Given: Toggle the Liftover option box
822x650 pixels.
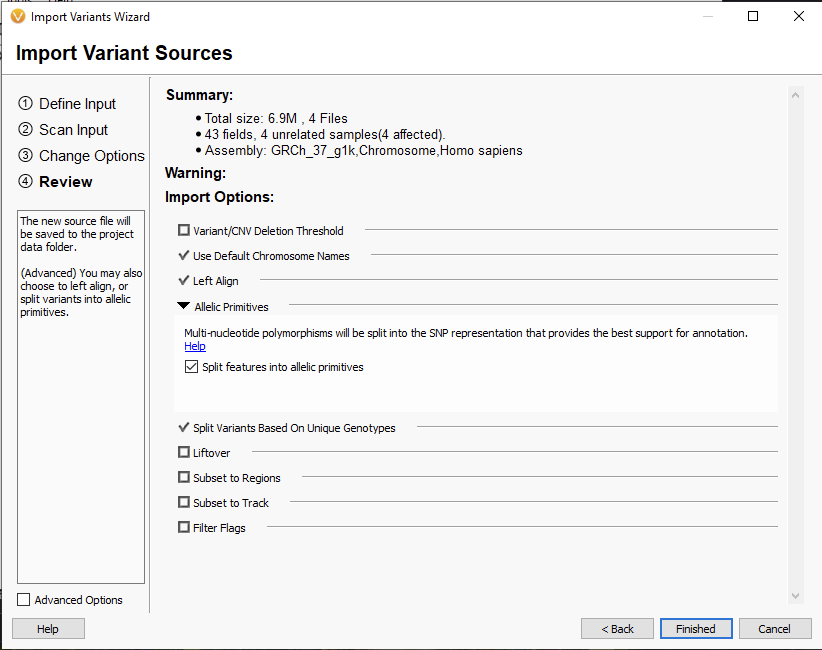Looking at the screenshot, I should pos(183,452).
